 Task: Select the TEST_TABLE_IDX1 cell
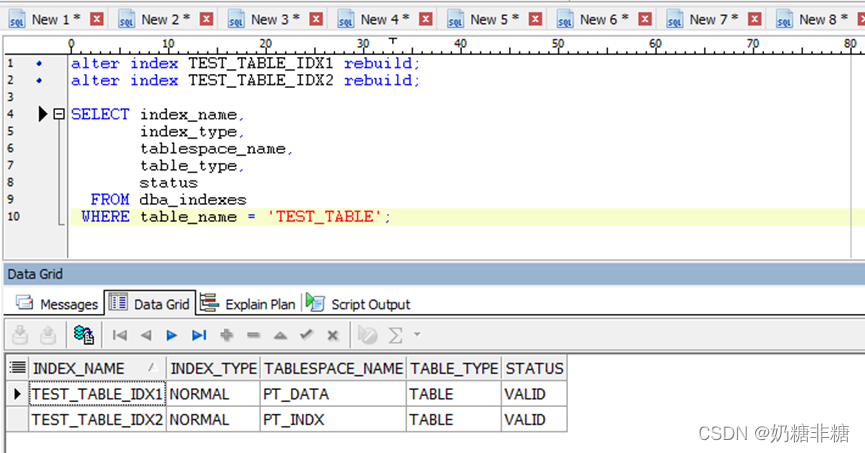click(97, 394)
